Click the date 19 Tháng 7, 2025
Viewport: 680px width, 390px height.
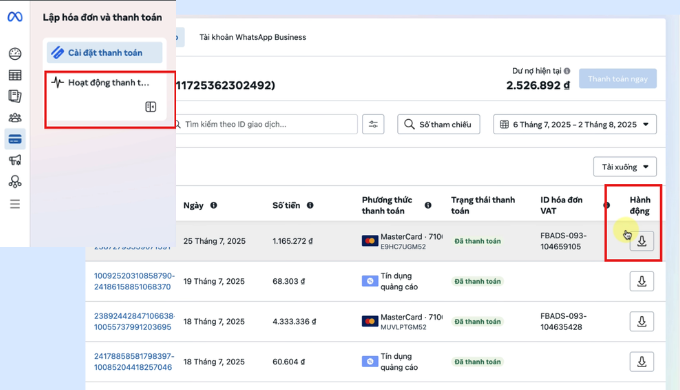point(214,281)
